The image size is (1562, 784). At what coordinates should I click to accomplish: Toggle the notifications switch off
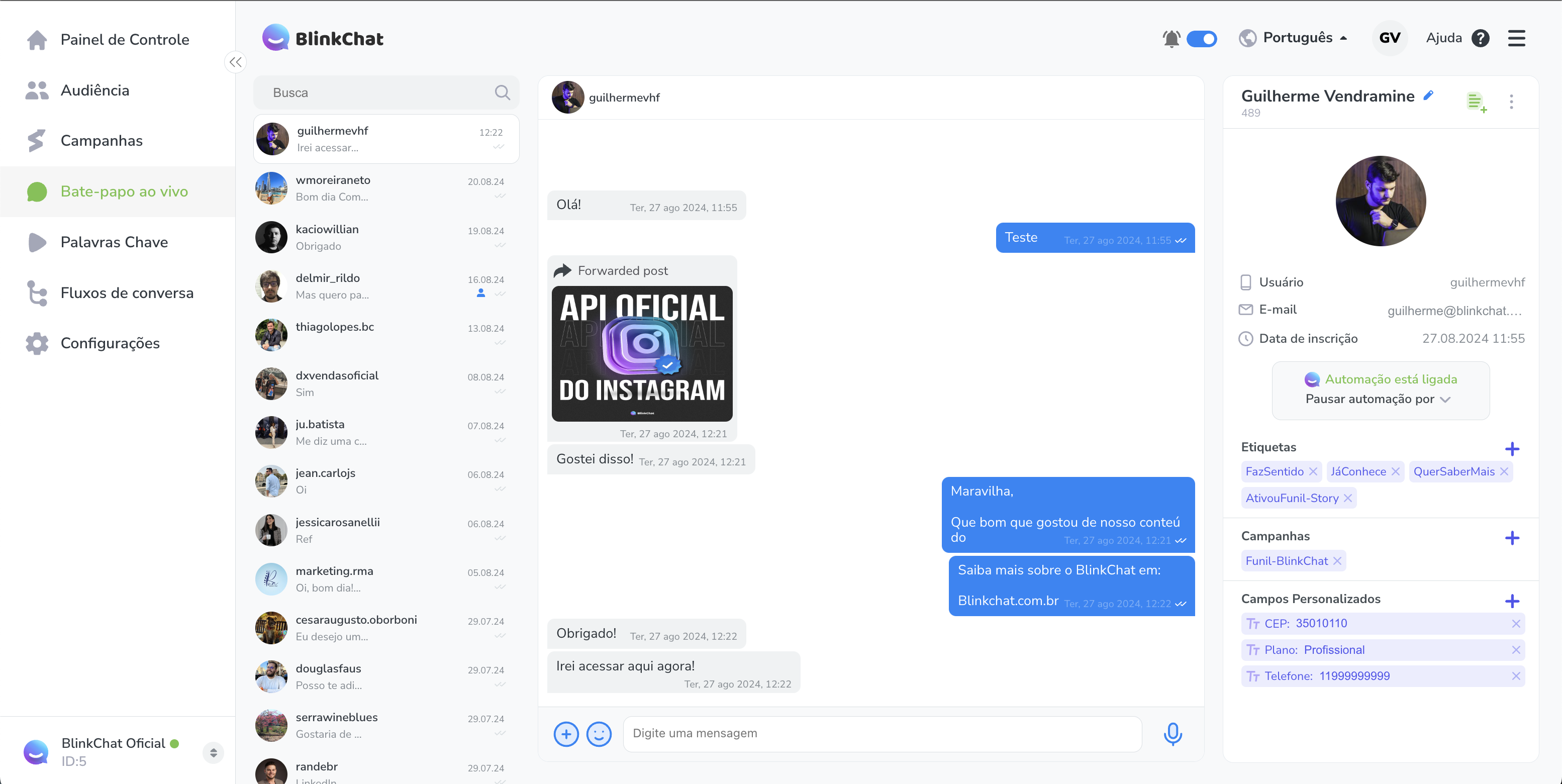pos(1202,38)
